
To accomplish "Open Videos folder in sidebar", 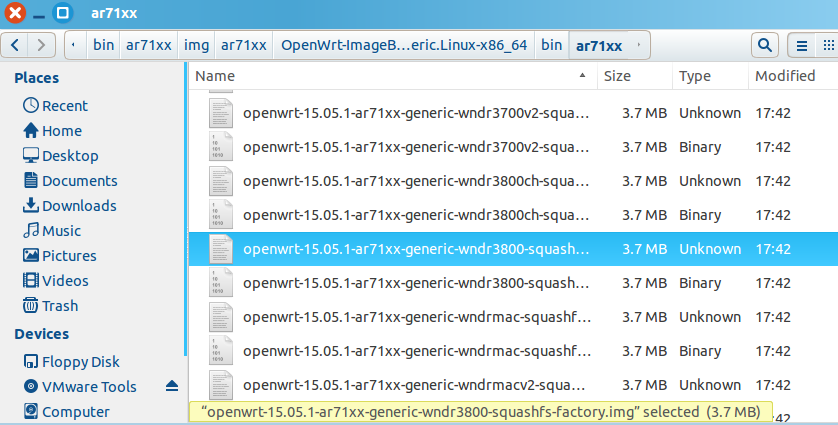I will [x=56, y=281].
